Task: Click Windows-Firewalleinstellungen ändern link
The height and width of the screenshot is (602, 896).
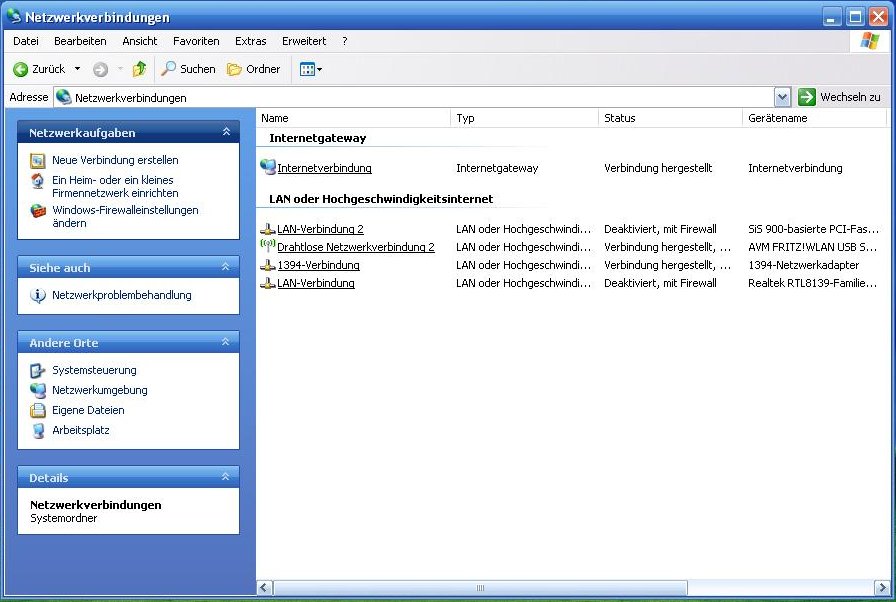Action: click(125, 216)
